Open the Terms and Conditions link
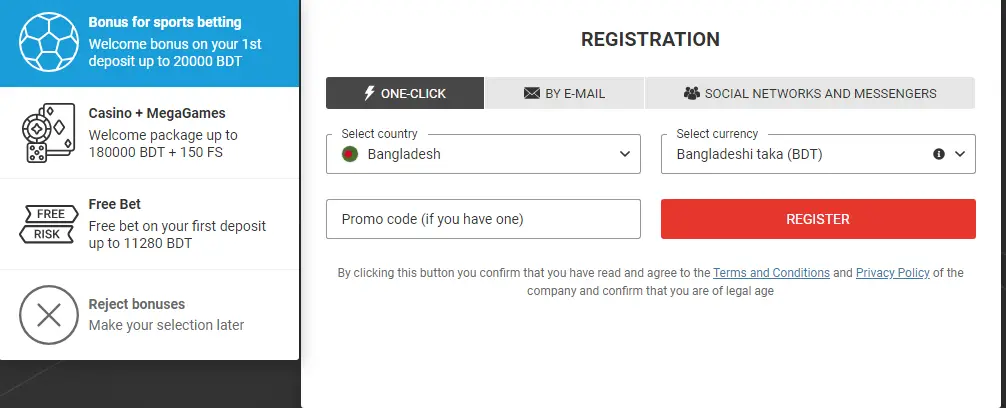Viewport: 1006px width, 408px height. (771, 273)
